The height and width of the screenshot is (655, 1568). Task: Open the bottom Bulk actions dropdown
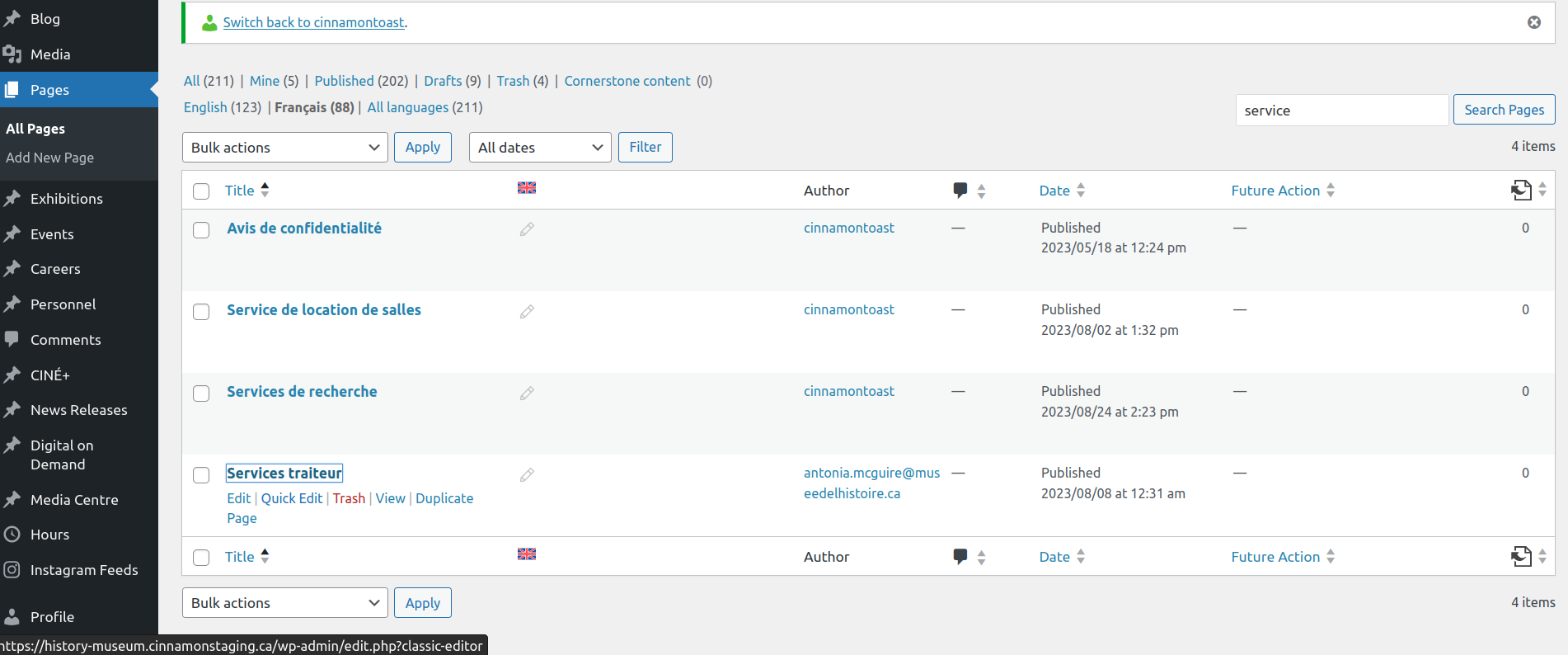point(285,603)
